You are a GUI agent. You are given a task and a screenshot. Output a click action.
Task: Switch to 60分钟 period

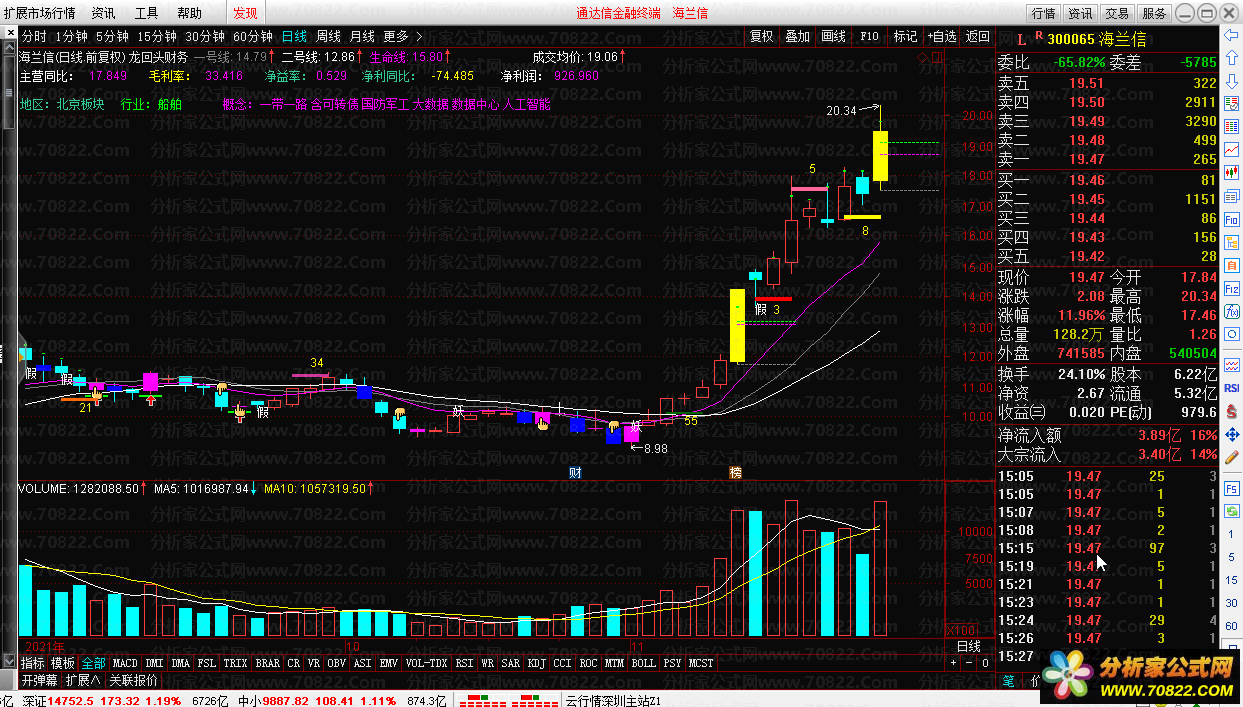(253, 36)
